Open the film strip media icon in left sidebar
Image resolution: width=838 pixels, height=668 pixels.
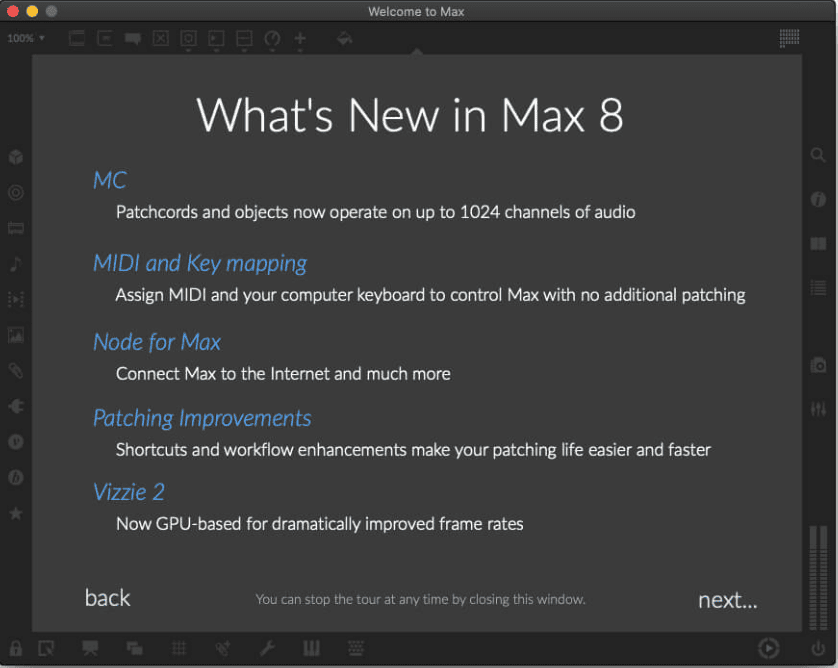[x=15, y=229]
